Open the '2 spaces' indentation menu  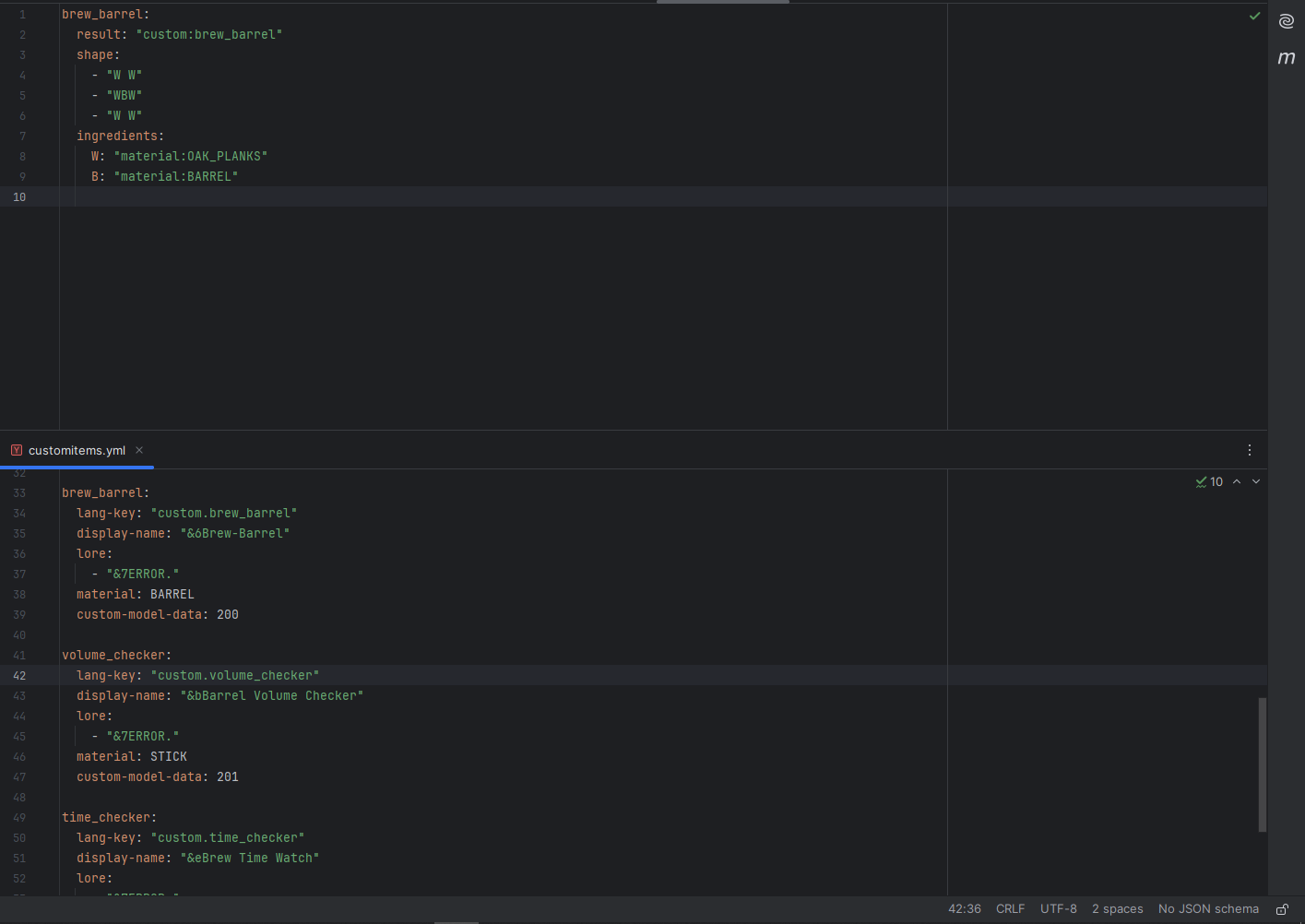pos(1117,908)
